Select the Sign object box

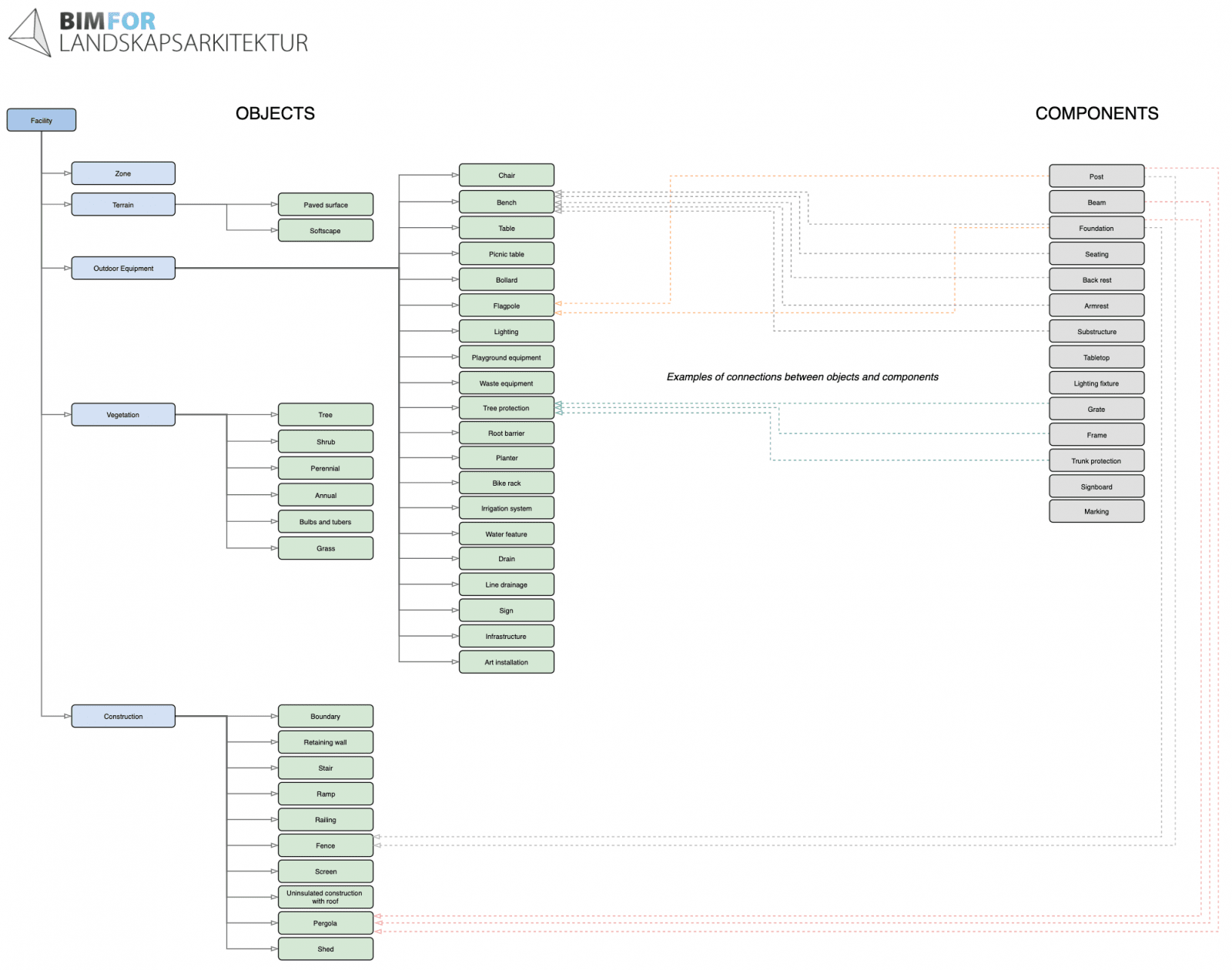(x=507, y=610)
